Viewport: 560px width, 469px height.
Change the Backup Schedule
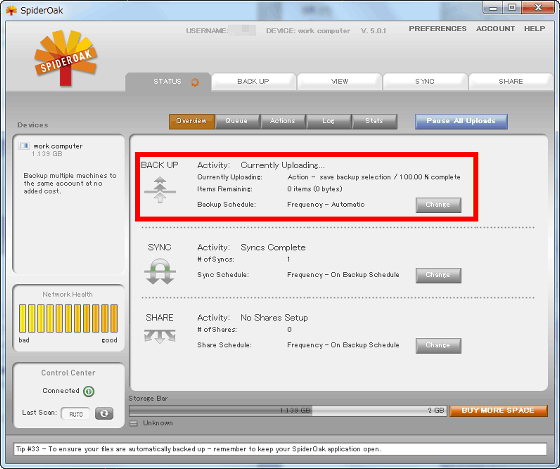438,205
